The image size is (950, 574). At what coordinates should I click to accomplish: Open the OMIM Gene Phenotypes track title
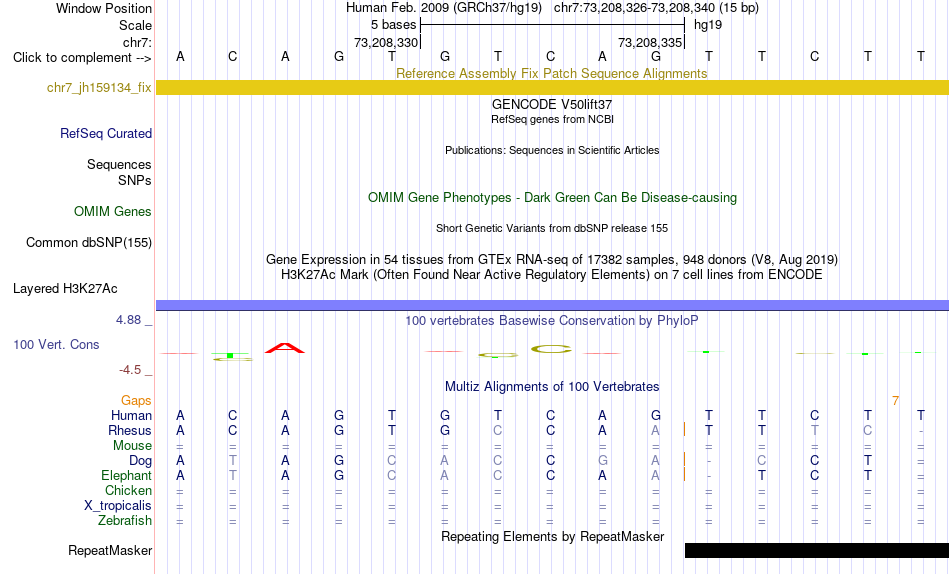(552, 198)
